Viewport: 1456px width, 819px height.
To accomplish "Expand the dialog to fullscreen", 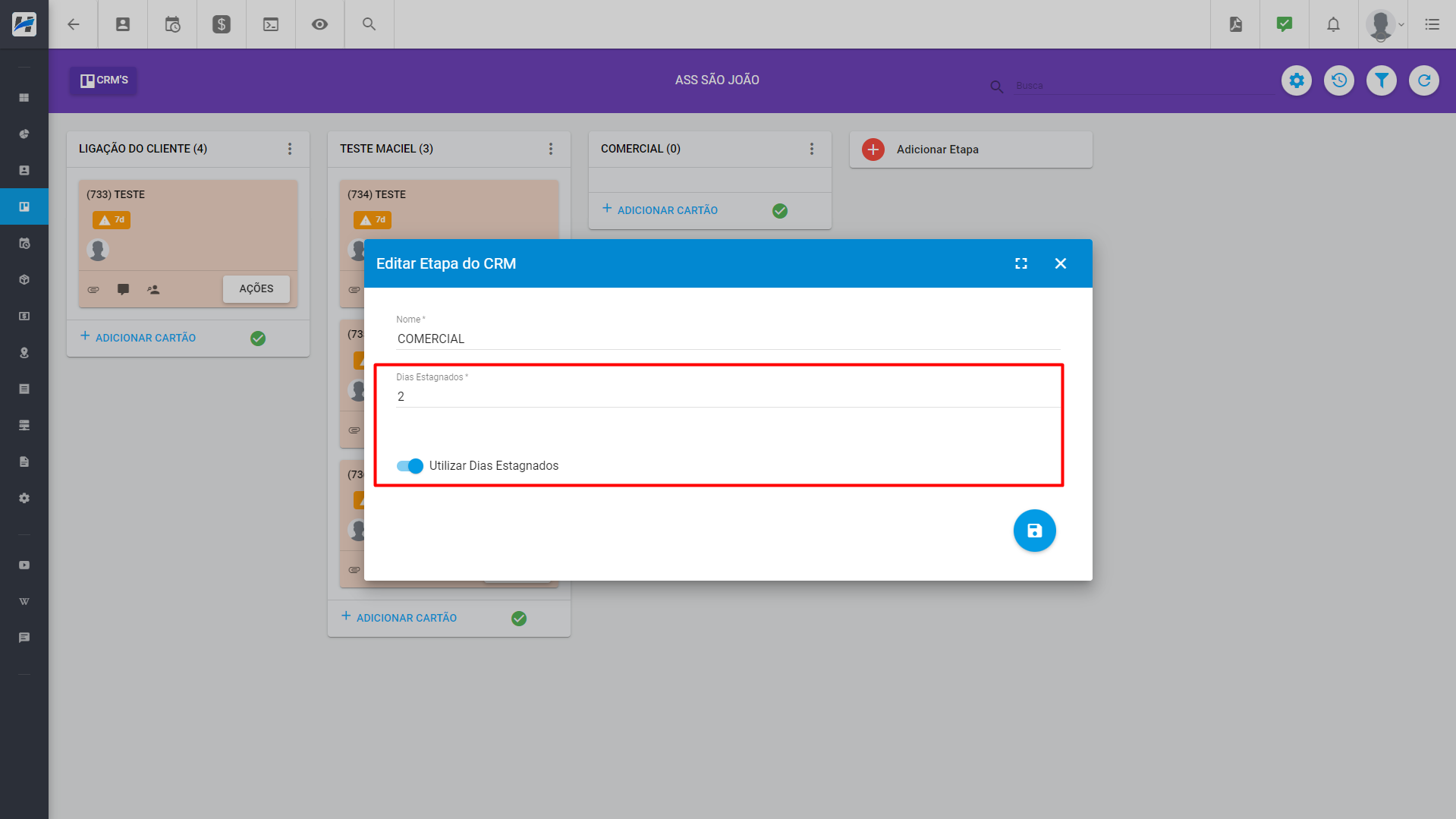I will pos(1021,263).
